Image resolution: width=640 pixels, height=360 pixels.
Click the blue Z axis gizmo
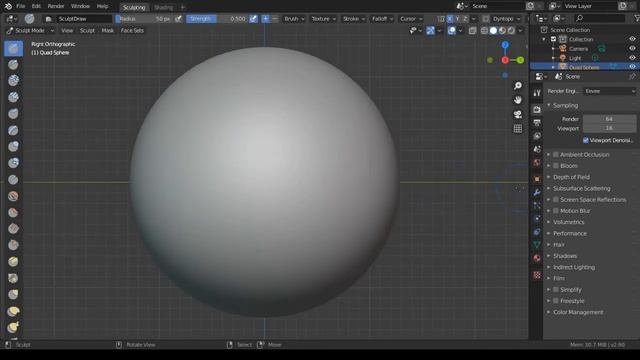click(505, 44)
